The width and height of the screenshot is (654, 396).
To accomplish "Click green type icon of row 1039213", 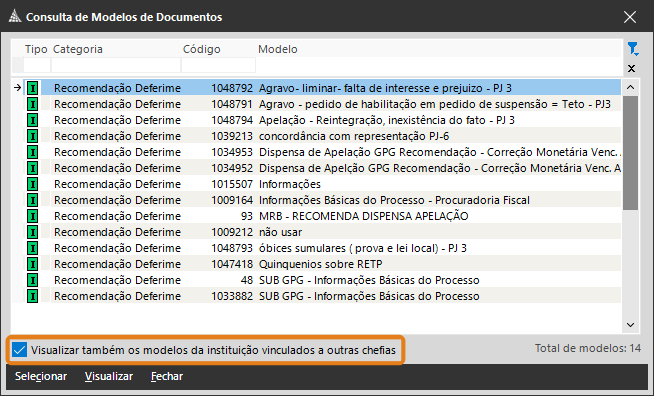I will point(33,136).
